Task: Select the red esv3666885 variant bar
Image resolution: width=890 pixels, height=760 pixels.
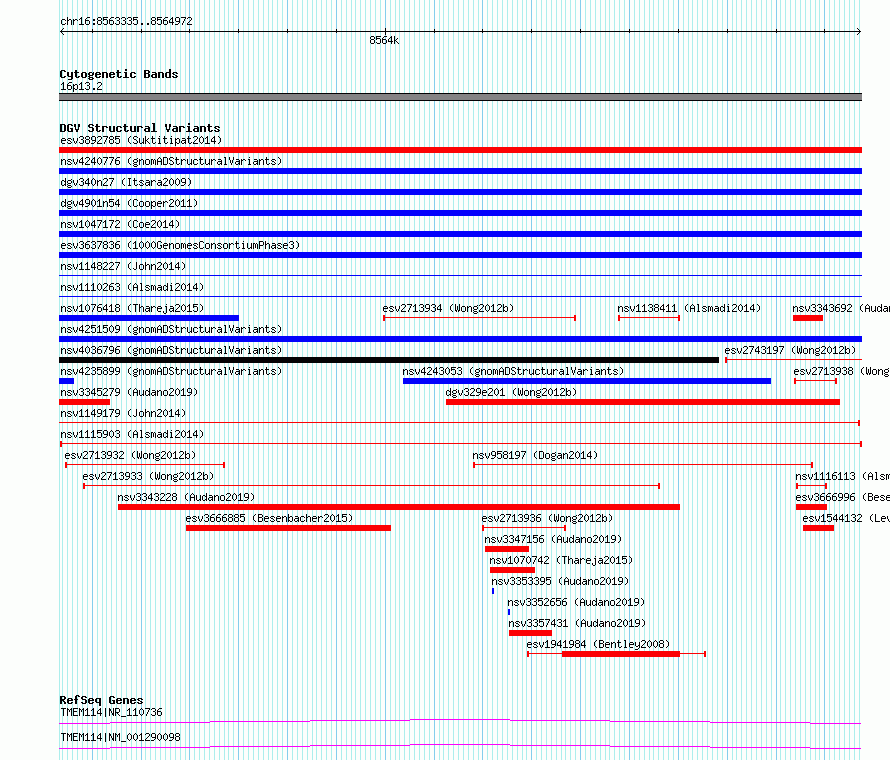Action: pyautogui.click(x=288, y=528)
